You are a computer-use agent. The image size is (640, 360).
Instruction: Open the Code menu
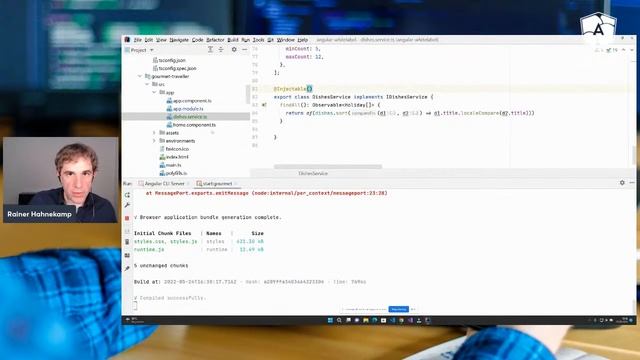click(198, 40)
